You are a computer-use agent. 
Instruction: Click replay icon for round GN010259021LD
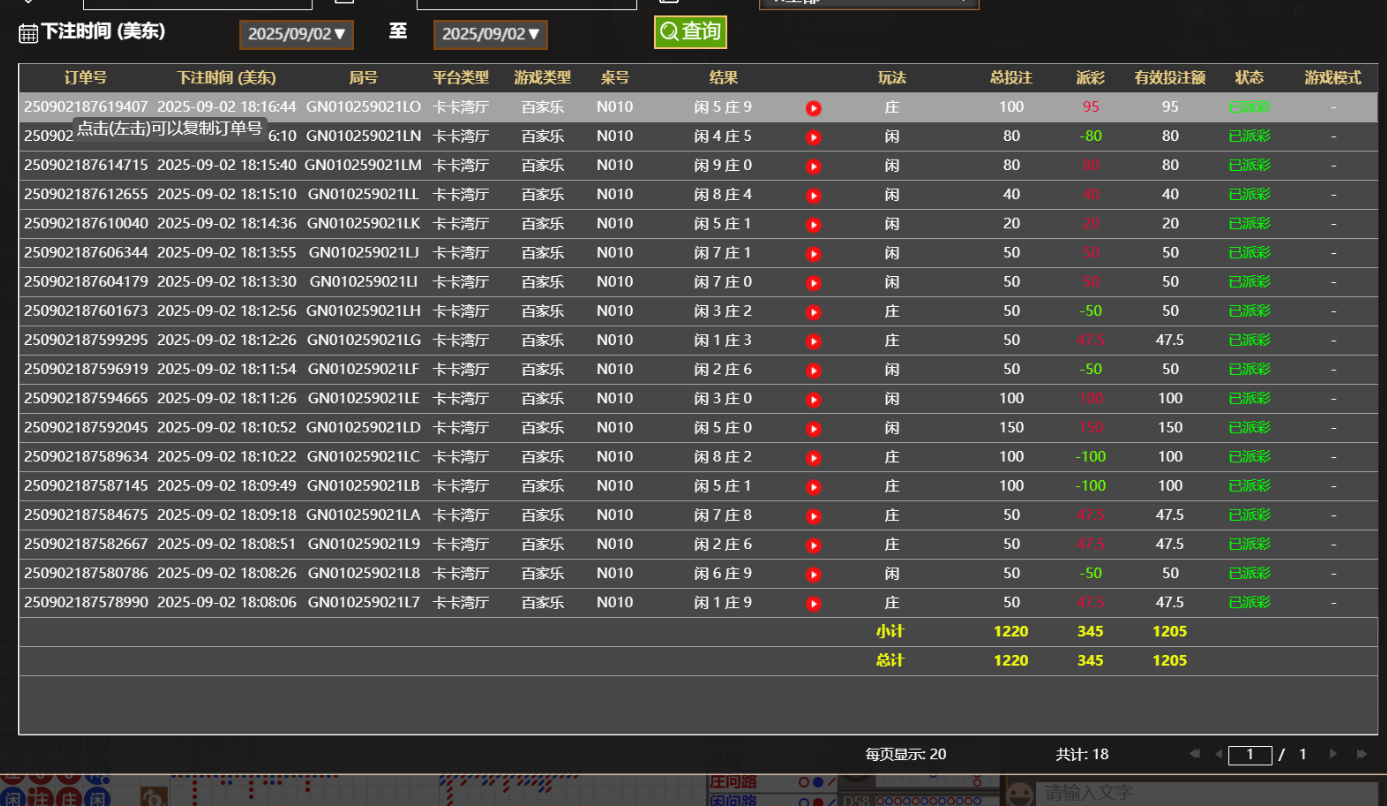pos(813,429)
